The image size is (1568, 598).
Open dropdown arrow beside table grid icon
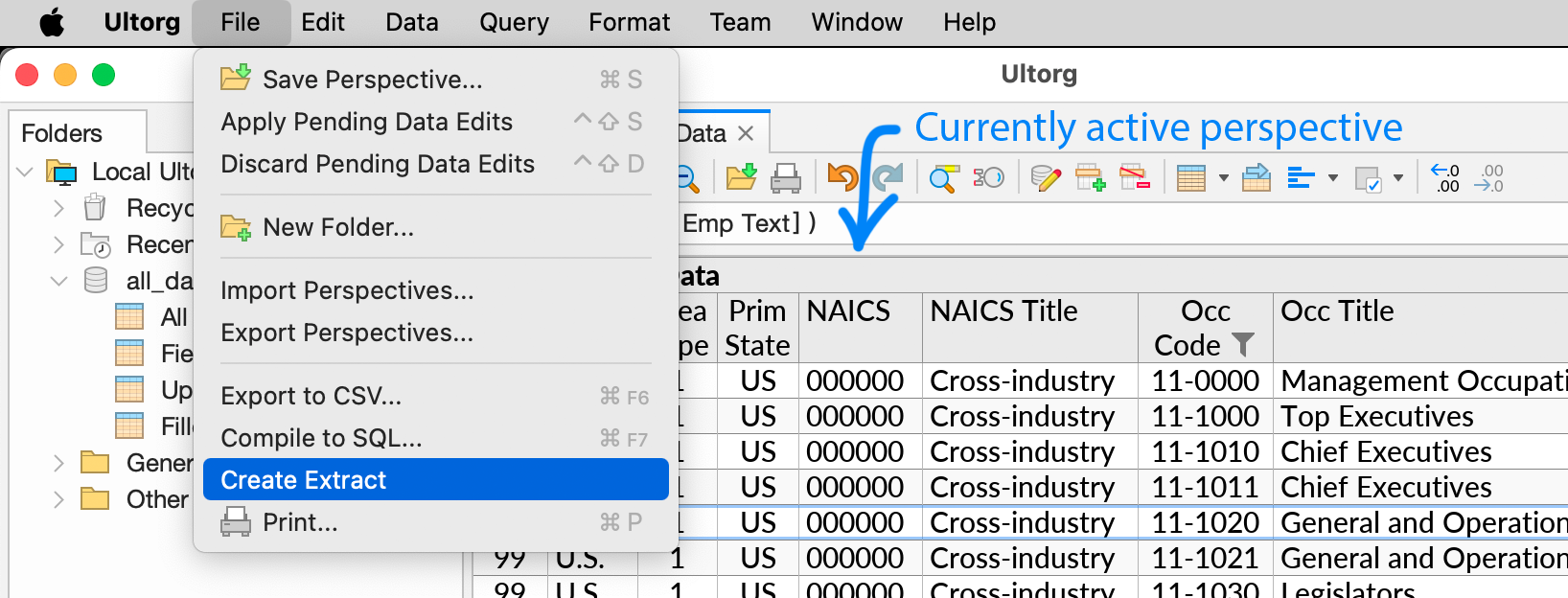1223,178
